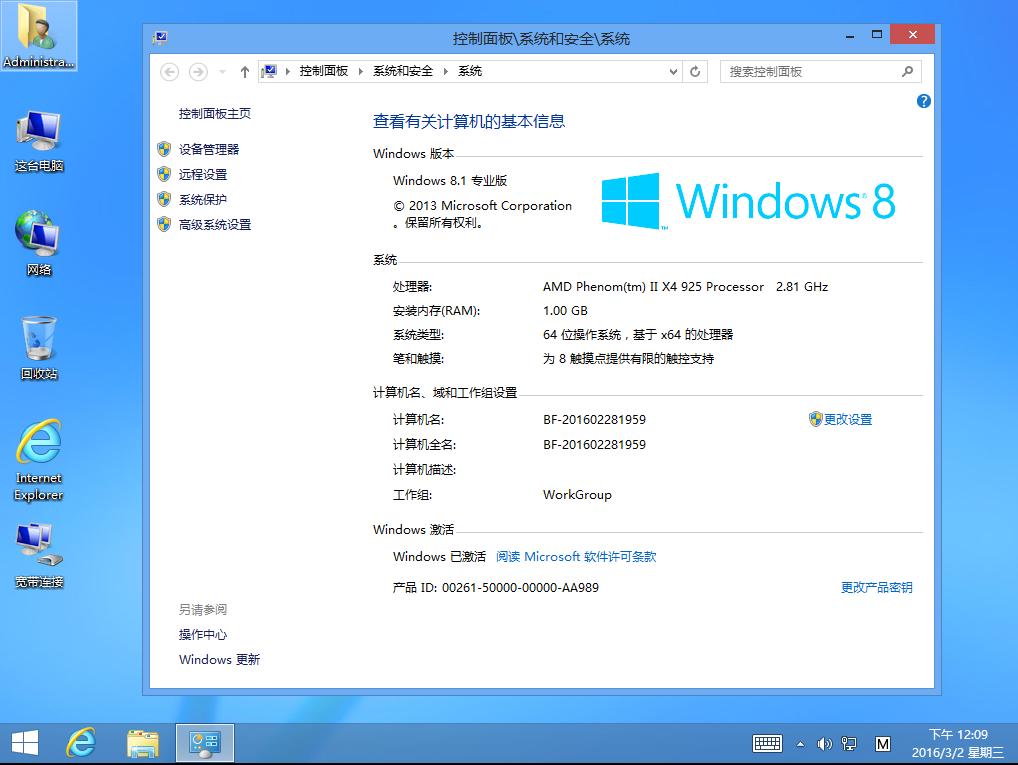Open the 回收站 recycle bin icon
This screenshot has width=1018, height=765.
39,348
